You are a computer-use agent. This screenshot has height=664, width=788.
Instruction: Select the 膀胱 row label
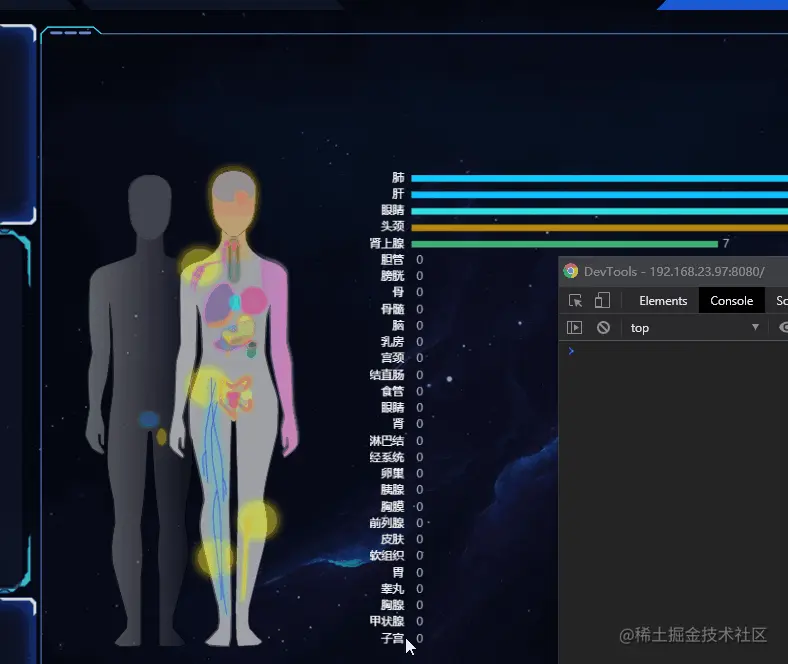[x=392, y=275]
